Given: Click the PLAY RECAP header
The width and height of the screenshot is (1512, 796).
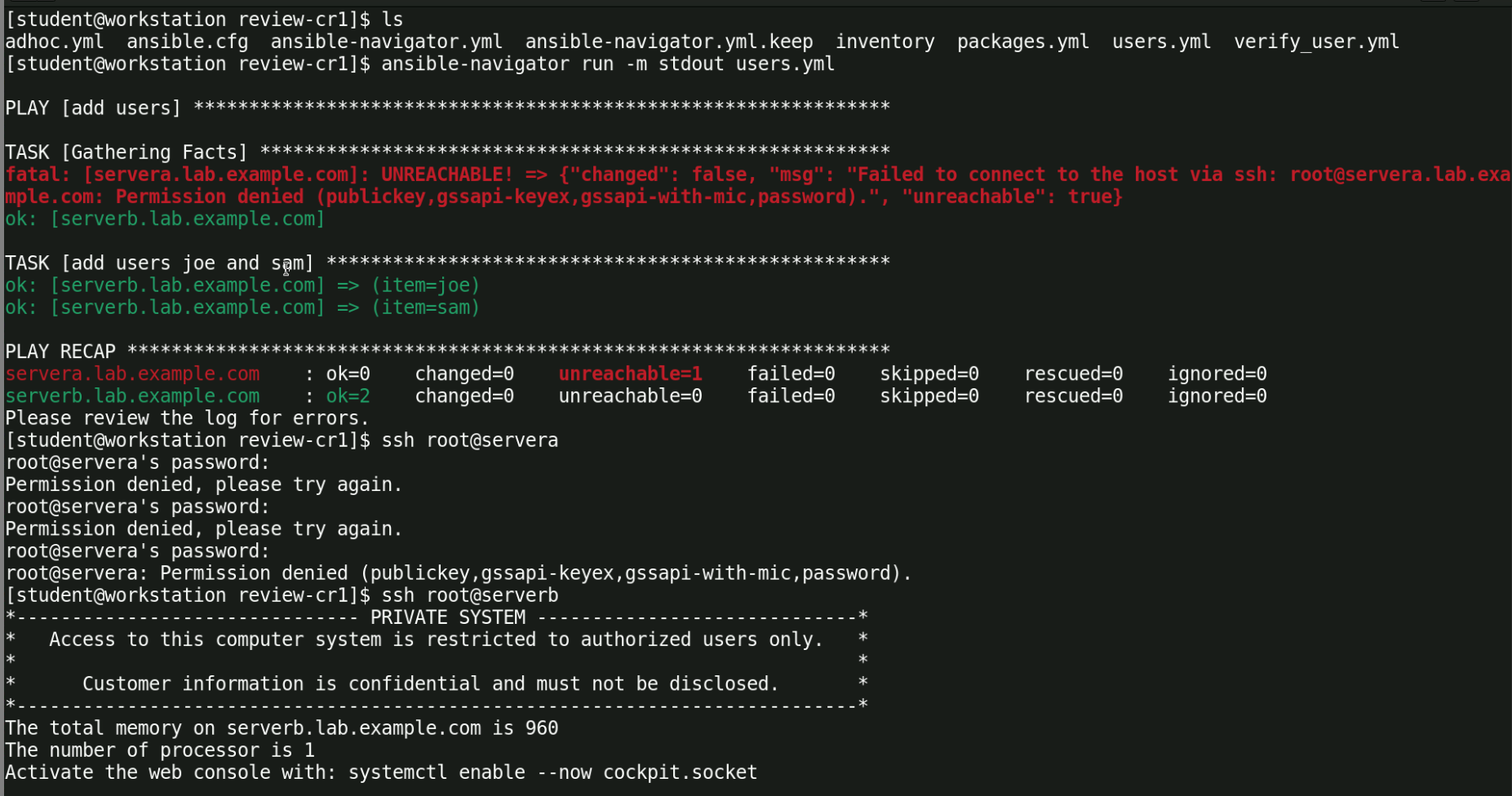Looking at the screenshot, I should pos(60,352).
